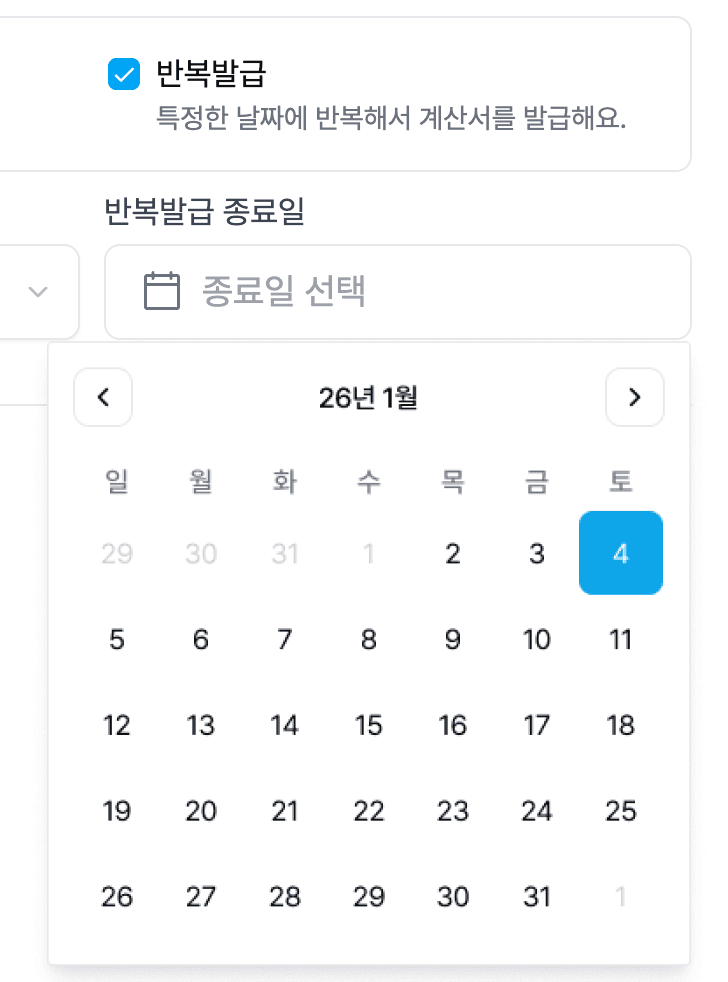Screen dimensions: 728x982
Task: Select date 5 in the Sunday column
Action: (x=117, y=639)
